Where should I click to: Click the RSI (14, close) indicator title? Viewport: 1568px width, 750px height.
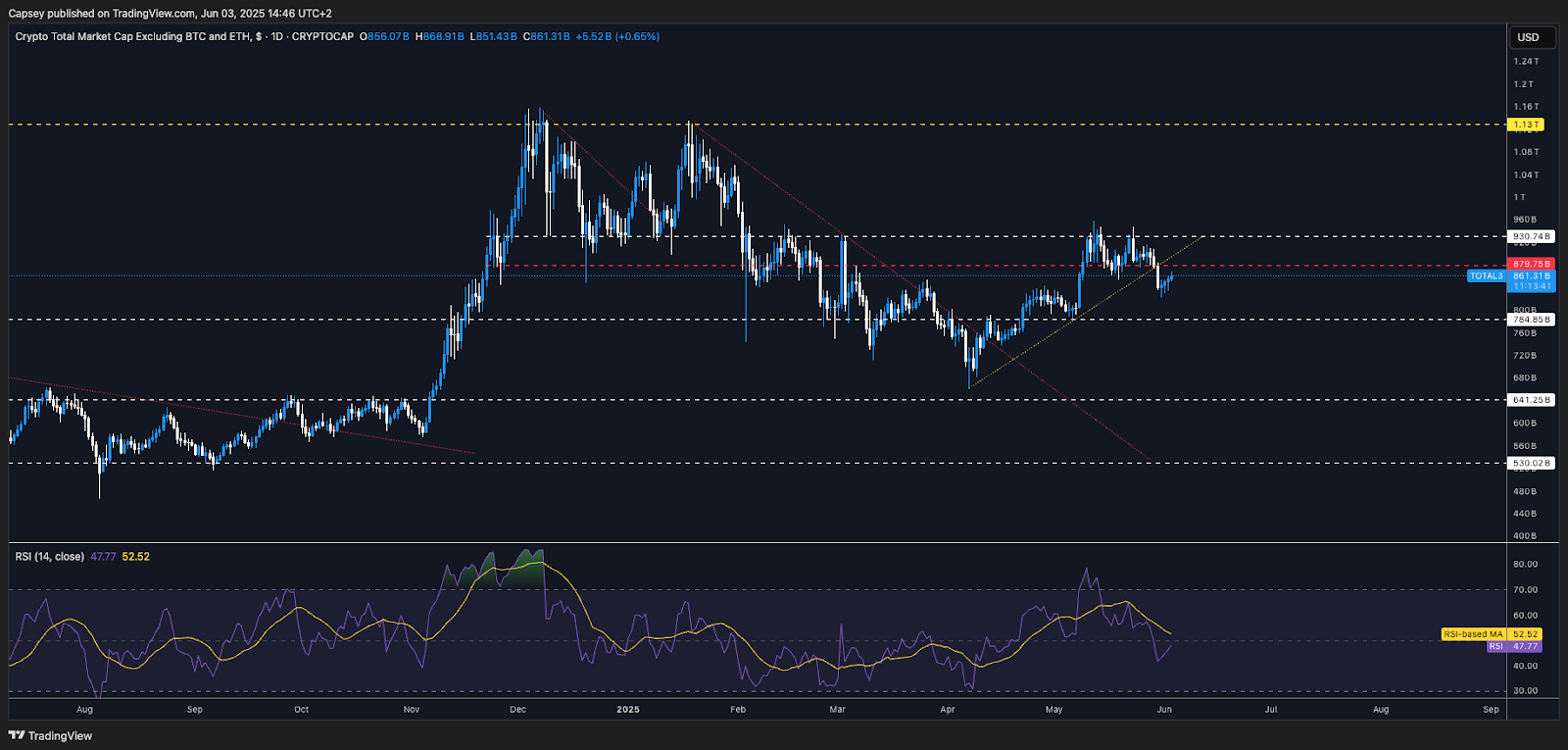49,557
